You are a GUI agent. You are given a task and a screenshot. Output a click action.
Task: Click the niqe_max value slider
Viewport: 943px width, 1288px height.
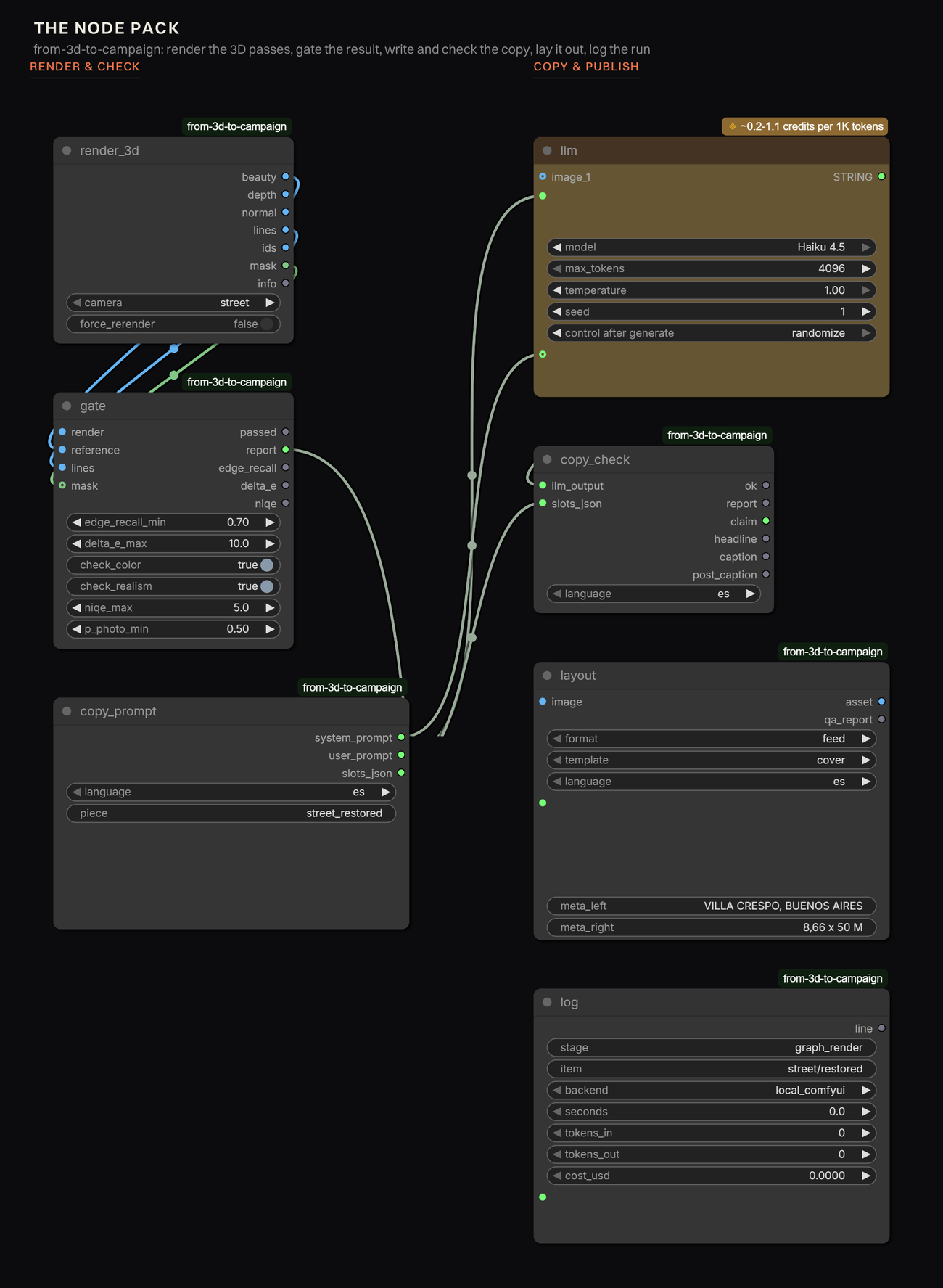173,607
